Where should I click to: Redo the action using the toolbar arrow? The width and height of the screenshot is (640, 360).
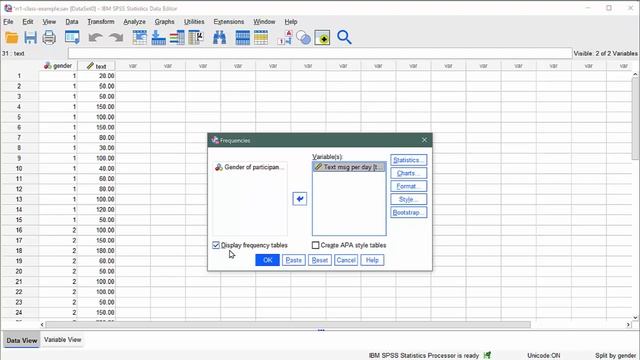point(116,38)
